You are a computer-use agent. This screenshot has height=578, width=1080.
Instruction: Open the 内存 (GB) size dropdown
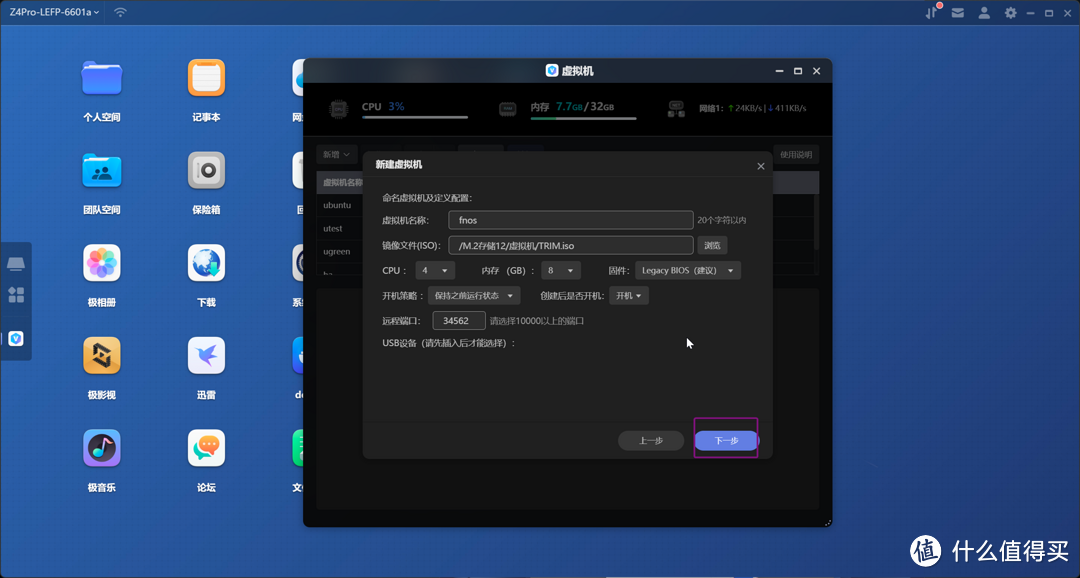coord(560,270)
